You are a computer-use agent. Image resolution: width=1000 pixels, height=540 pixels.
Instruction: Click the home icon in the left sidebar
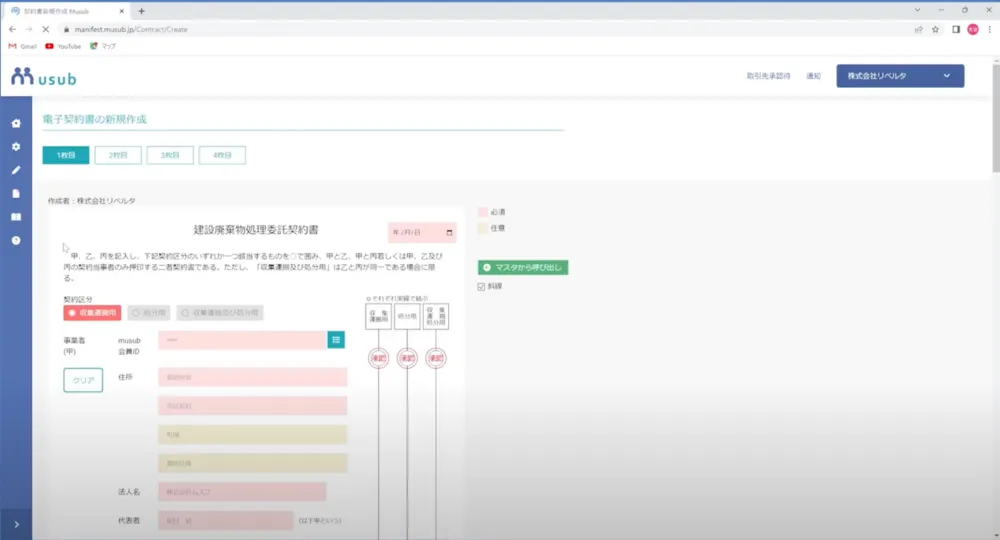click(16, 124)
